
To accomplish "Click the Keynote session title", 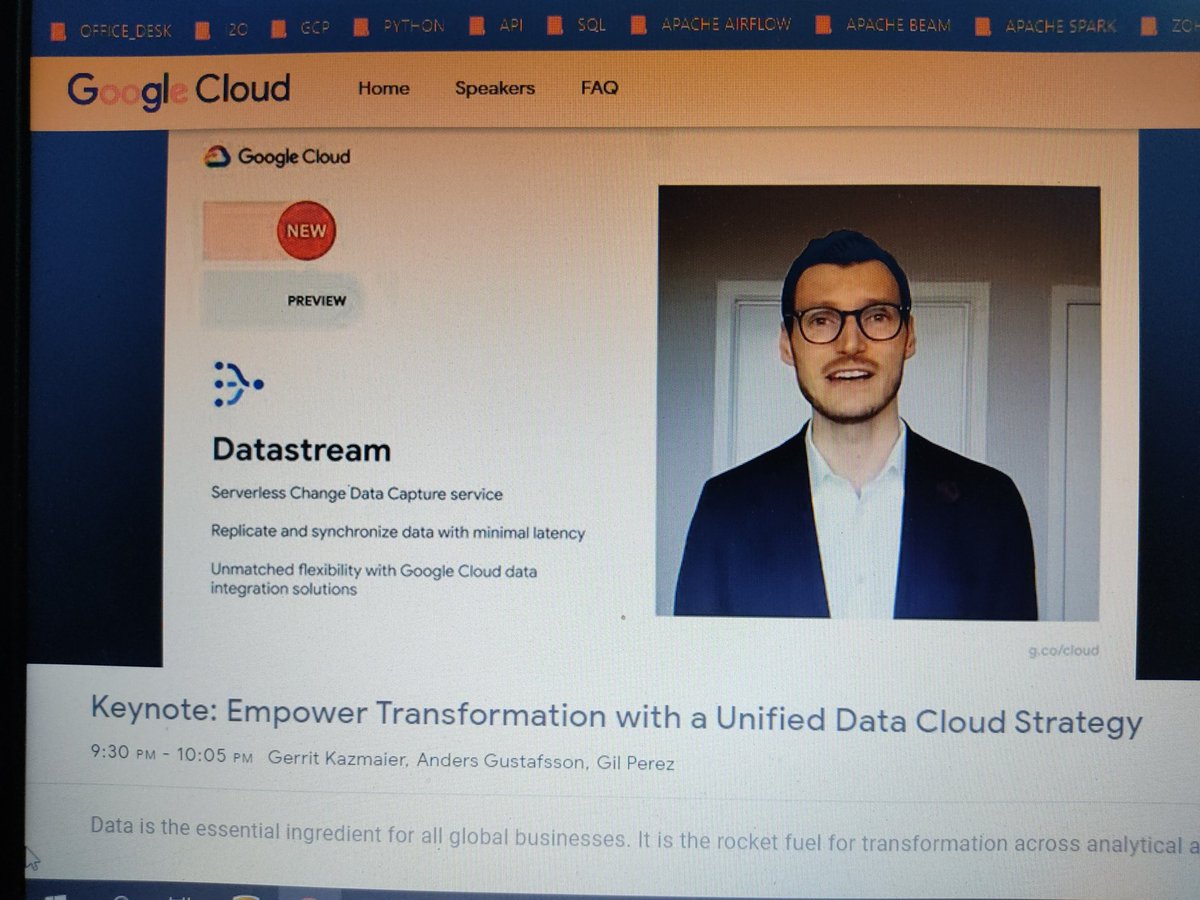I will click(x=616, y=716).
